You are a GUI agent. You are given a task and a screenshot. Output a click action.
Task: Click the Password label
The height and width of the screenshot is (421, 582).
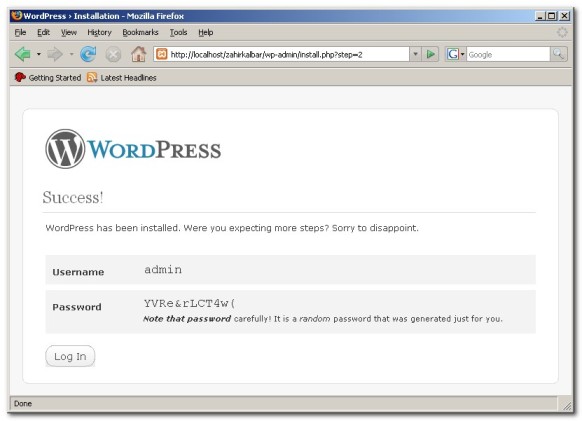(x=77, y=307)
